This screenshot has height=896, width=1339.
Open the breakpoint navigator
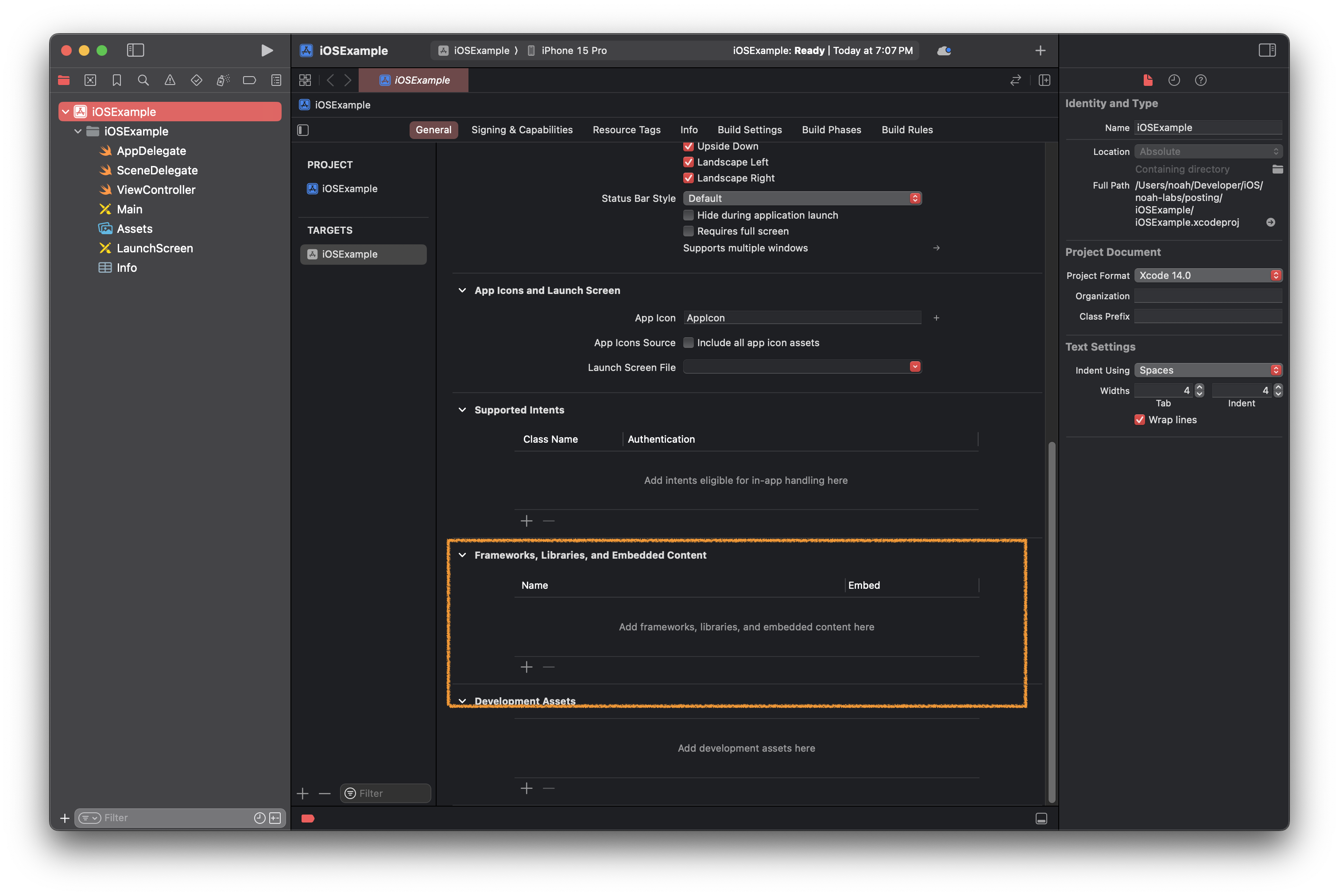coord(249,80)
